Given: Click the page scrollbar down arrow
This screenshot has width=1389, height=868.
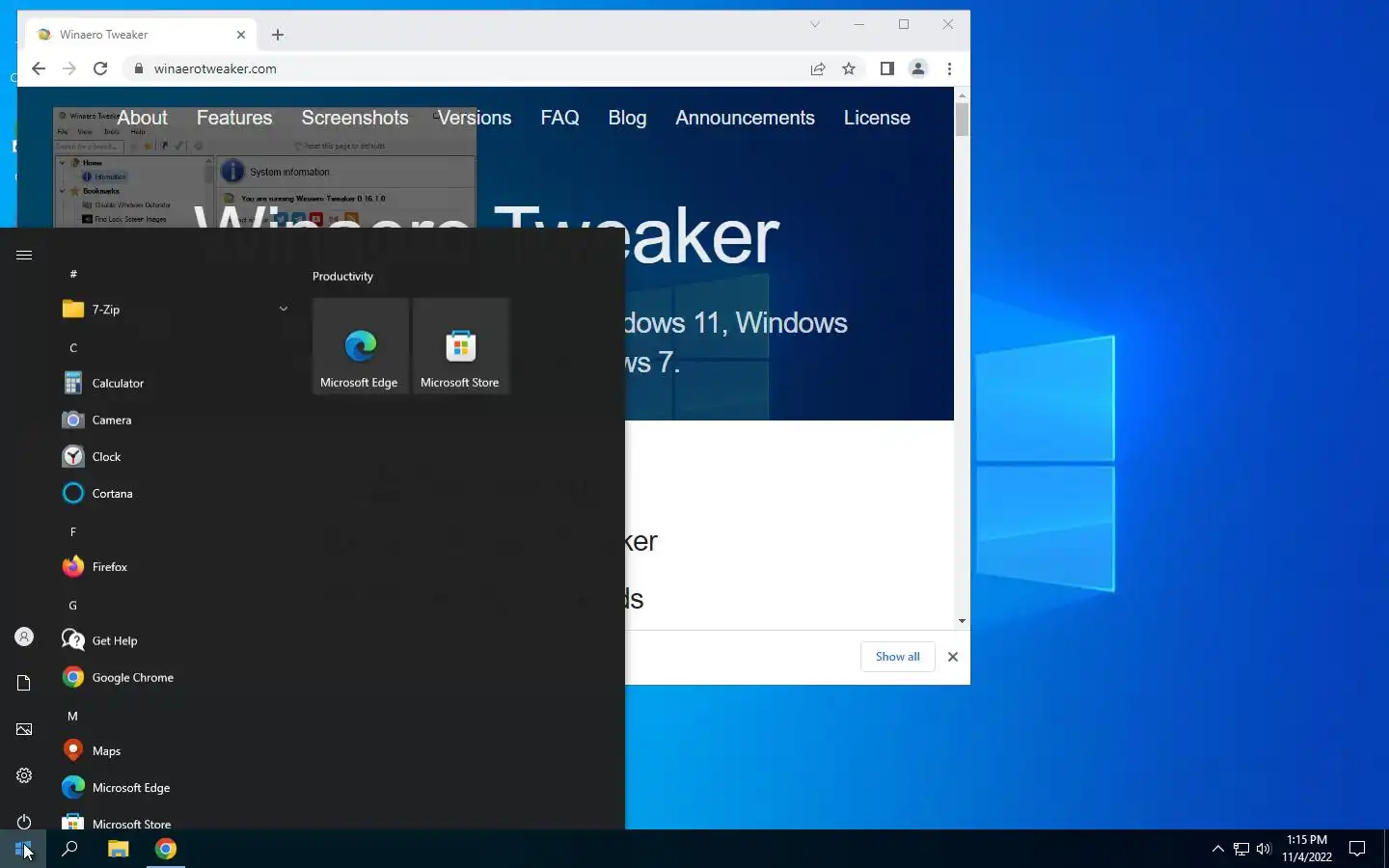Looking at the screenshot, I should point(962,621).
